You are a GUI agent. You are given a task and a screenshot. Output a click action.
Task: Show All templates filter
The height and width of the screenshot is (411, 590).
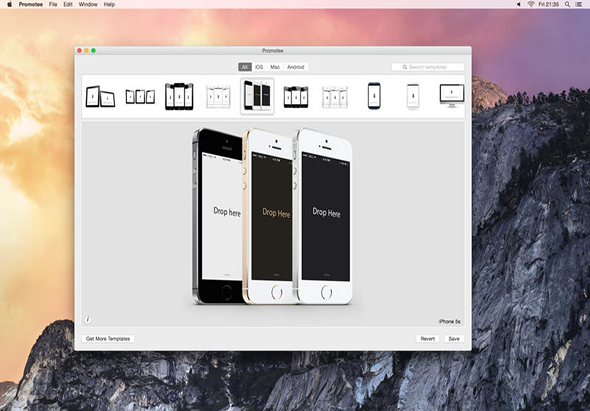[x=245, y=67]
